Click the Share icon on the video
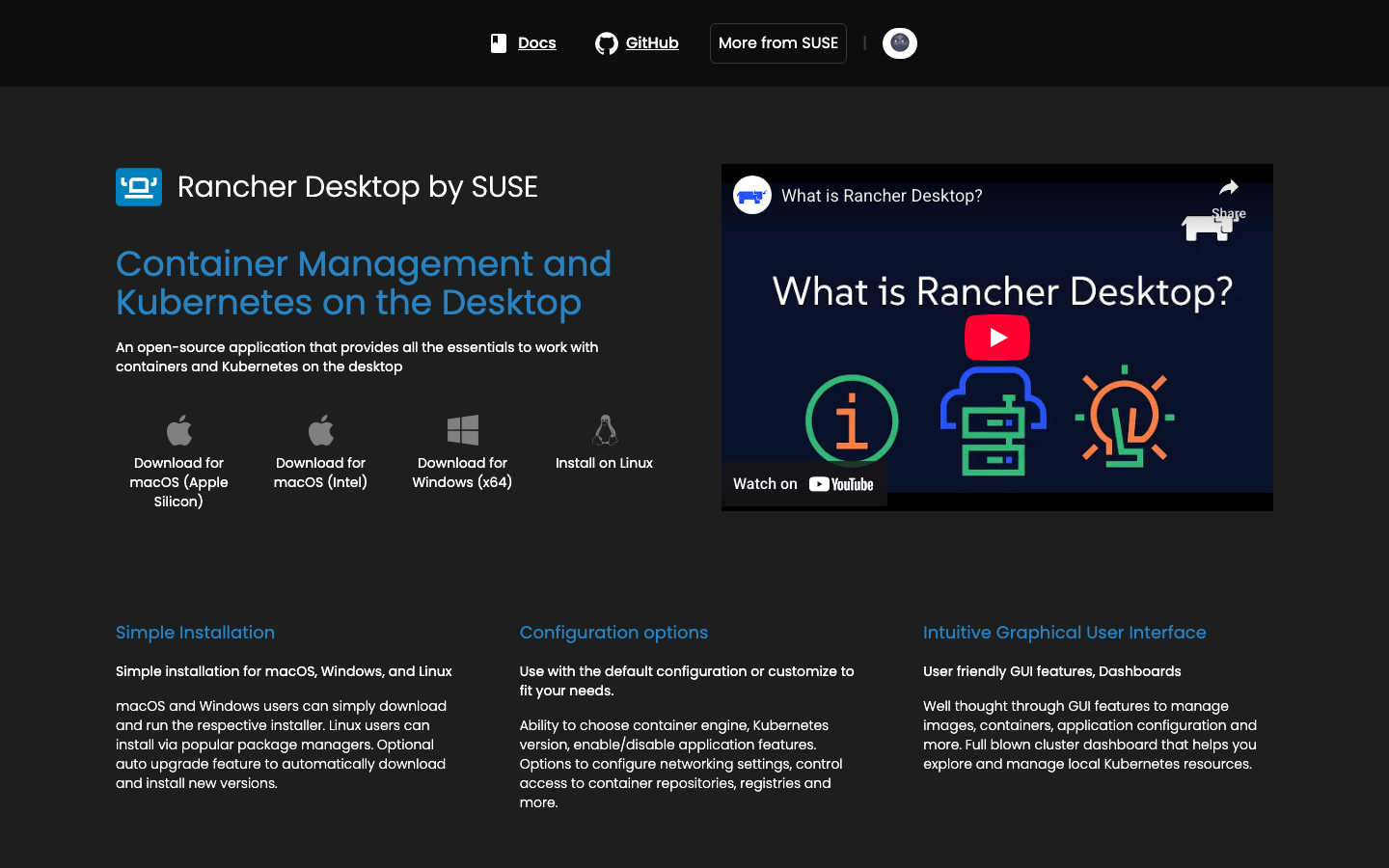This screenshot has width=1389, height=868. coord(1229,187)
